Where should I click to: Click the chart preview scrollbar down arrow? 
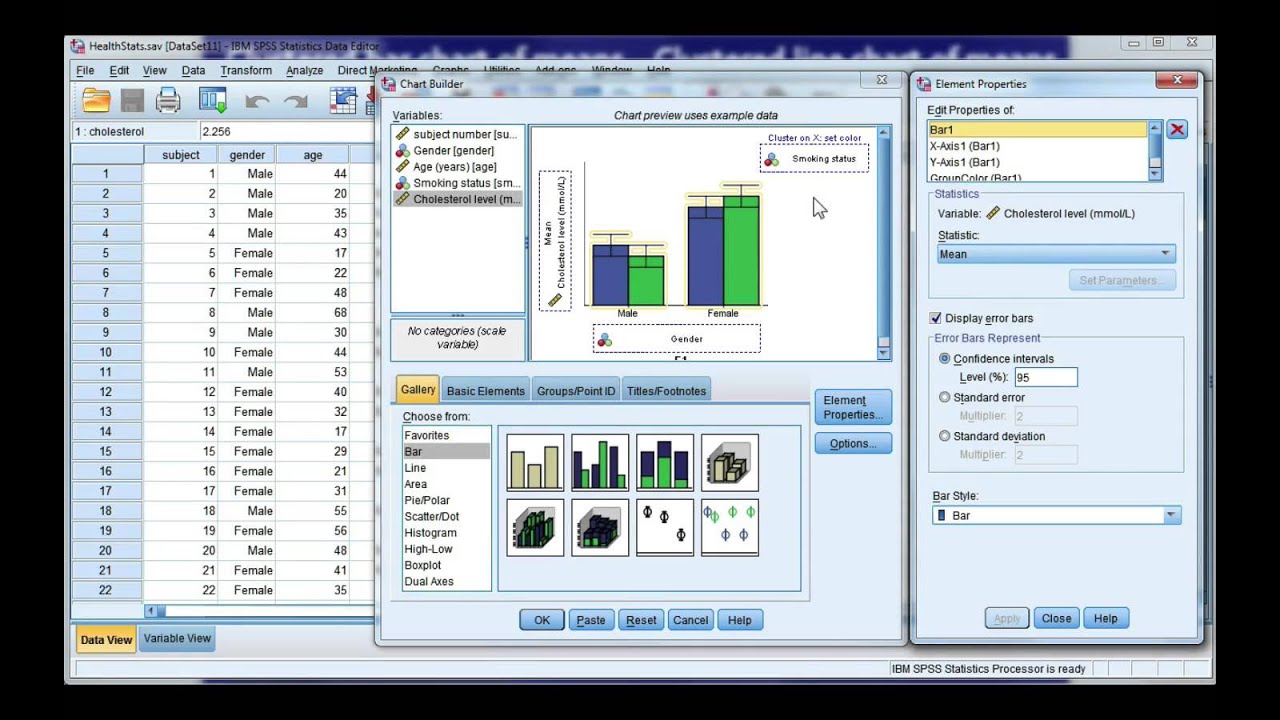884,352
